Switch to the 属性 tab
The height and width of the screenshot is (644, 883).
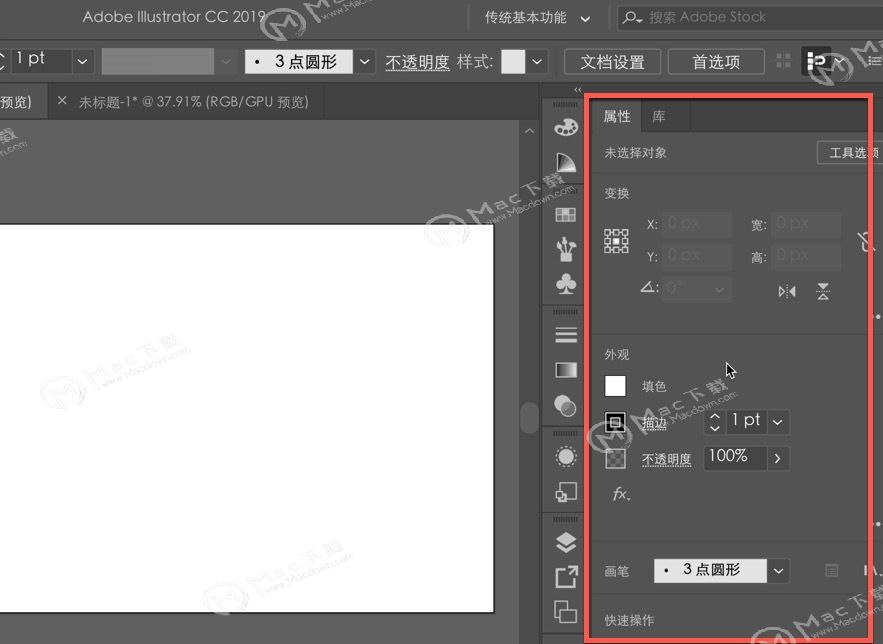point(617,117)
